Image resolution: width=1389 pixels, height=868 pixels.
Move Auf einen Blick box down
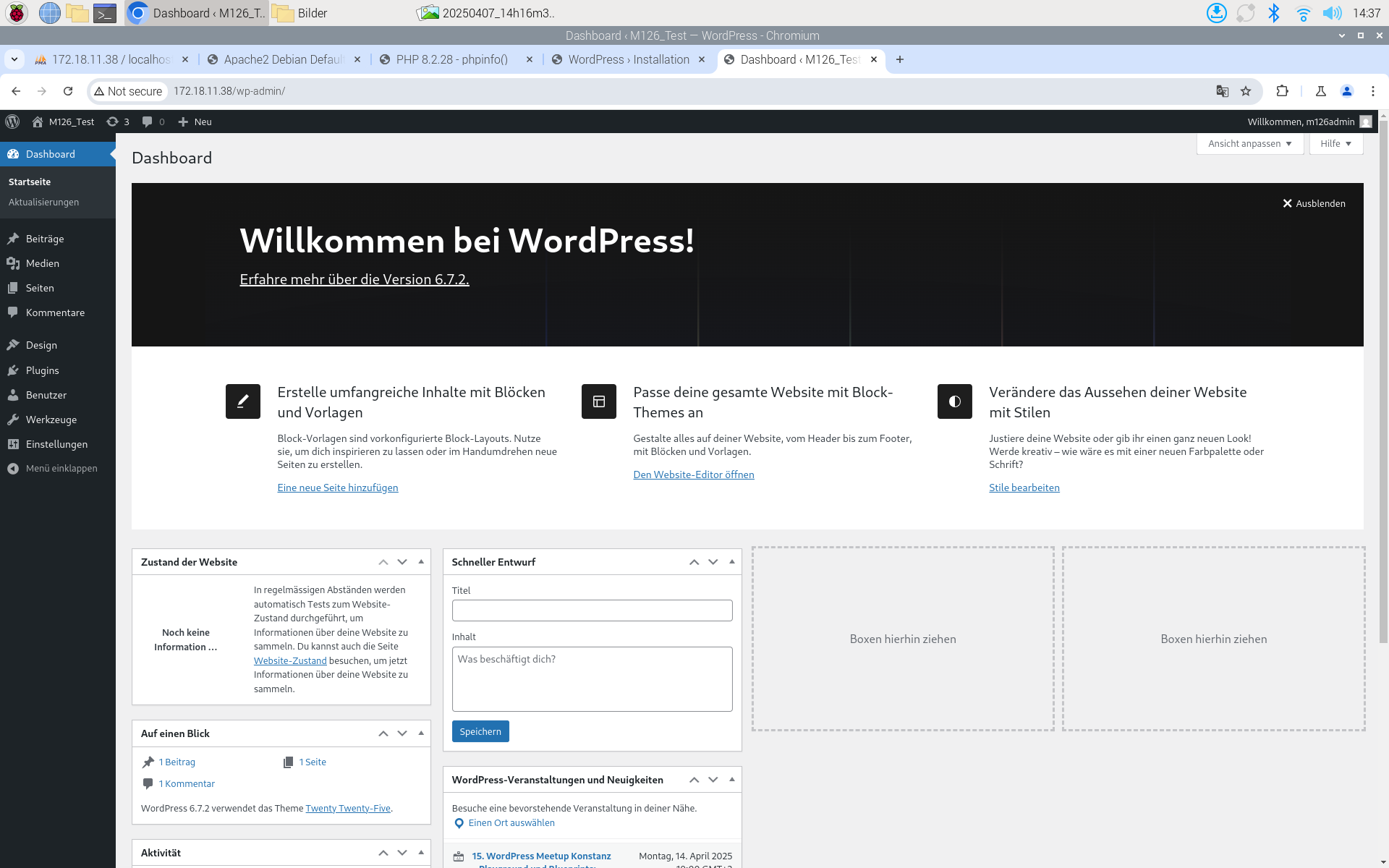[402, 733]
